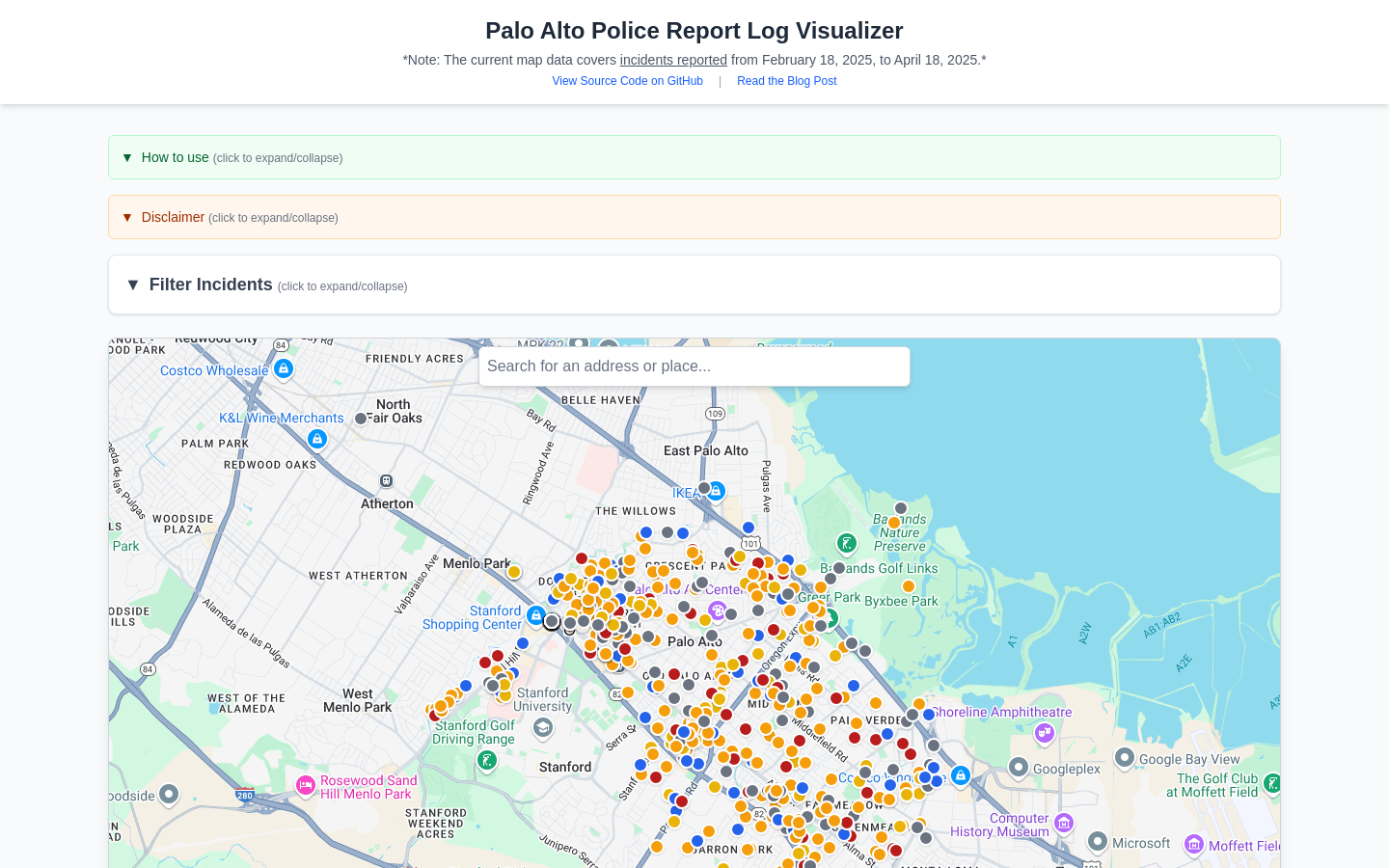Select the Moffett Field museum icon
This screenshot has width=1389, height=868.
[x=1194, y=845]
